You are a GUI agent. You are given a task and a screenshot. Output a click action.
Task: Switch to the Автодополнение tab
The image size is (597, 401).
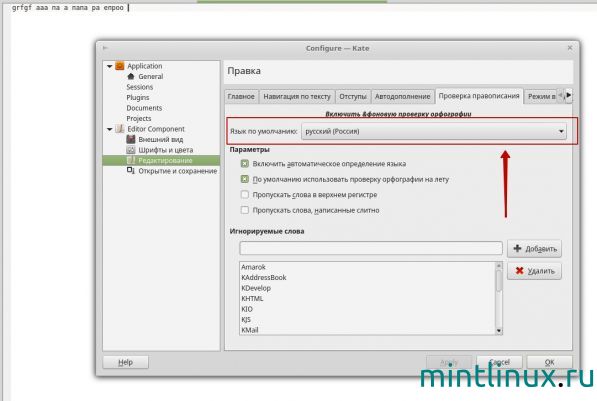[x=402, y=97]
